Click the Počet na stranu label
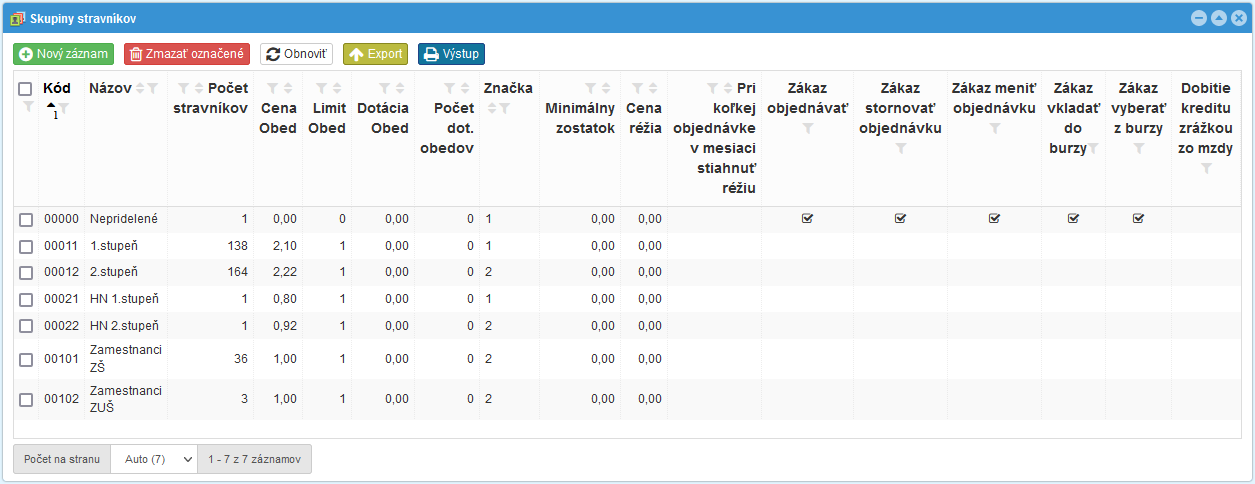Viewport: 1255px width, 484px height. click(62, 459)
